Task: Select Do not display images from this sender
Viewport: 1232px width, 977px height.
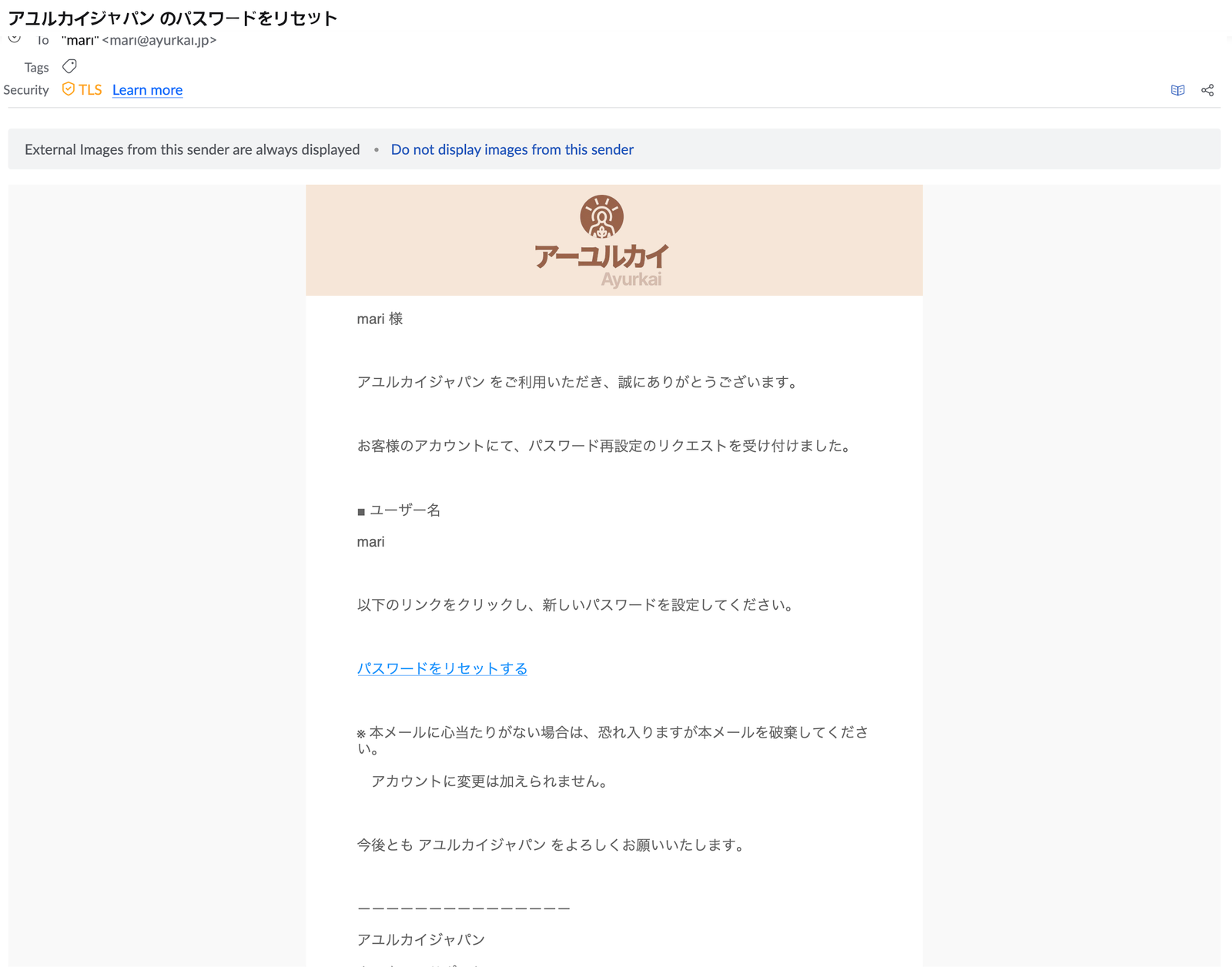Action: click(x=512, y=149)
